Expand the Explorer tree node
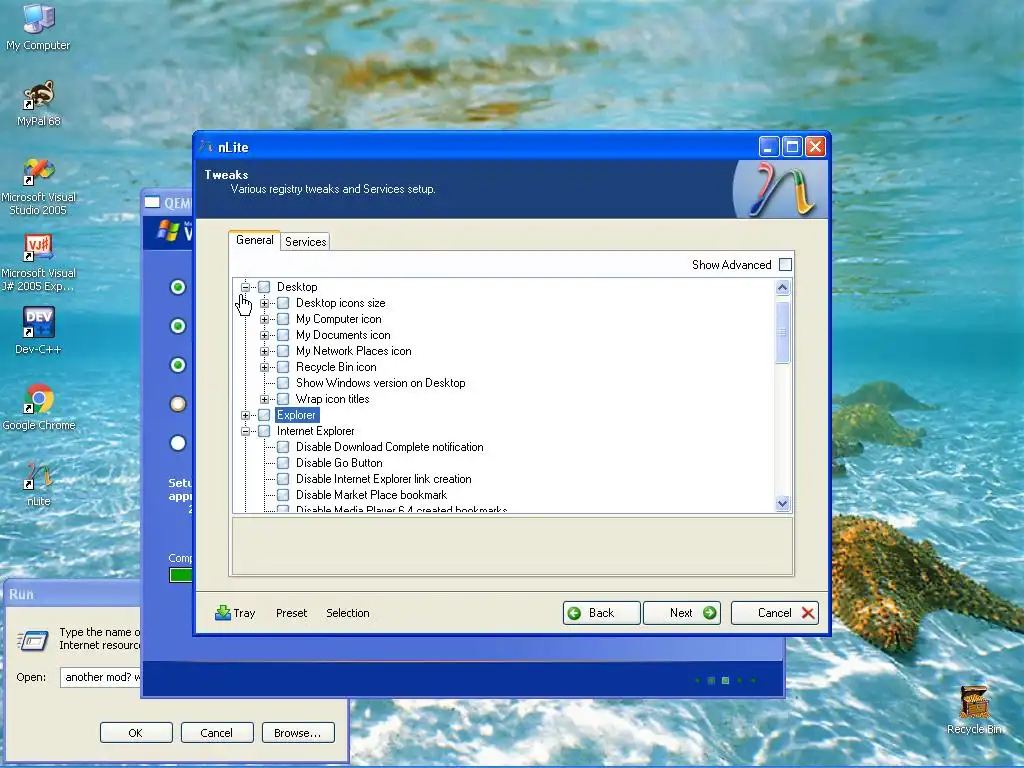This screenshot has height=768, width=1024. pos(245,415)
